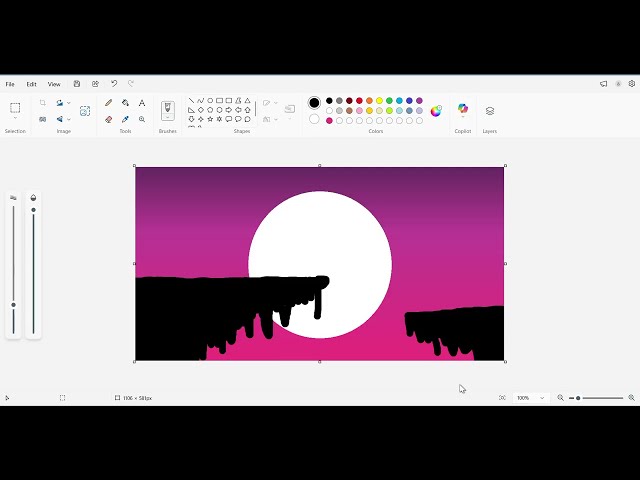The width and height of the screenshot is (640, 480).
Task: Click the Crop icon
Action: (42, 103)
